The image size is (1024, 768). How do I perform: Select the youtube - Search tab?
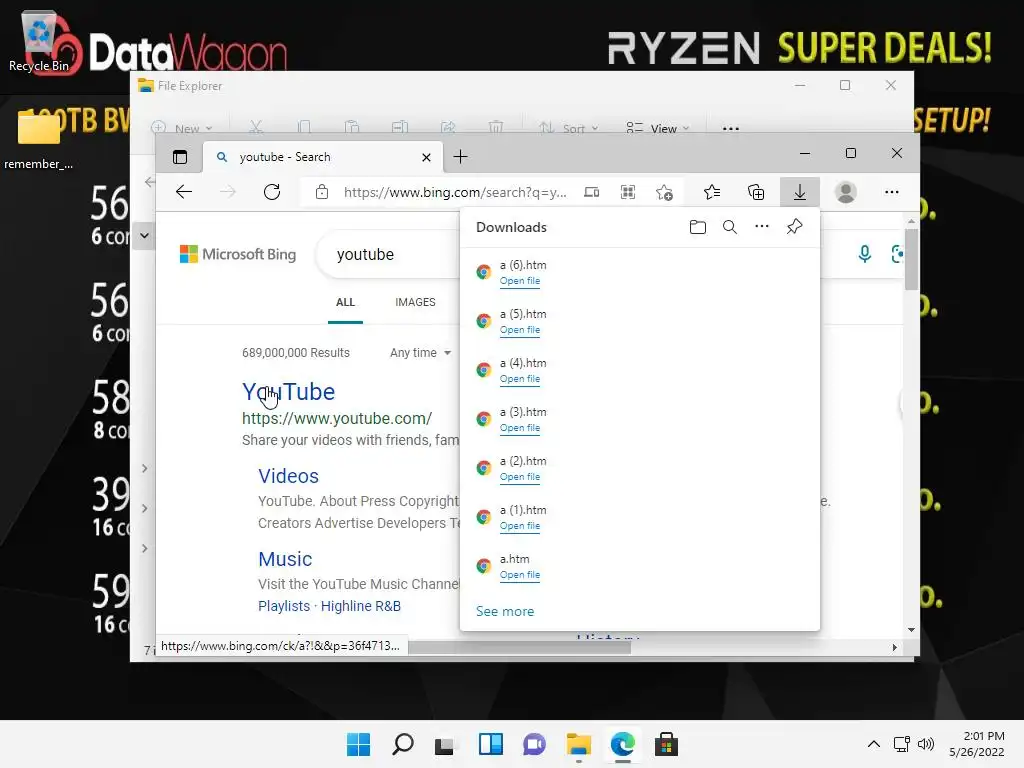[x=323, y=157]
